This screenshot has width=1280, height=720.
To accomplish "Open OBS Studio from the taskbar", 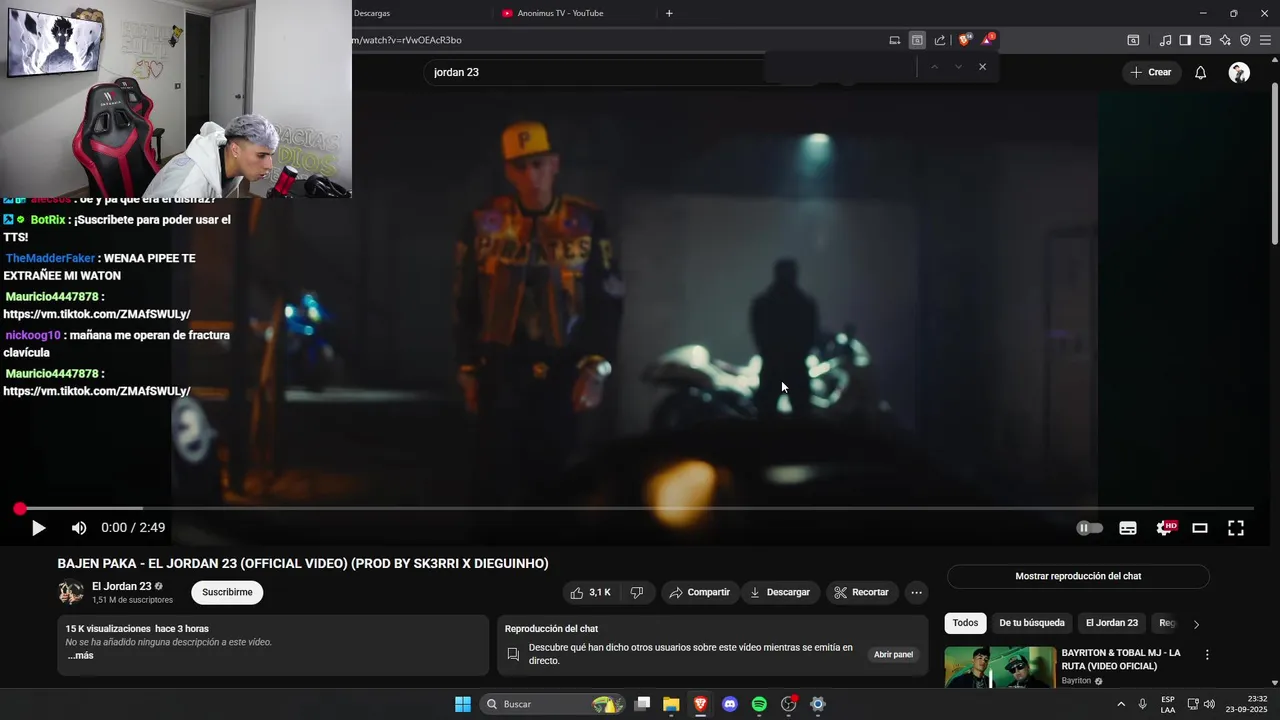I will click(788, 704).
